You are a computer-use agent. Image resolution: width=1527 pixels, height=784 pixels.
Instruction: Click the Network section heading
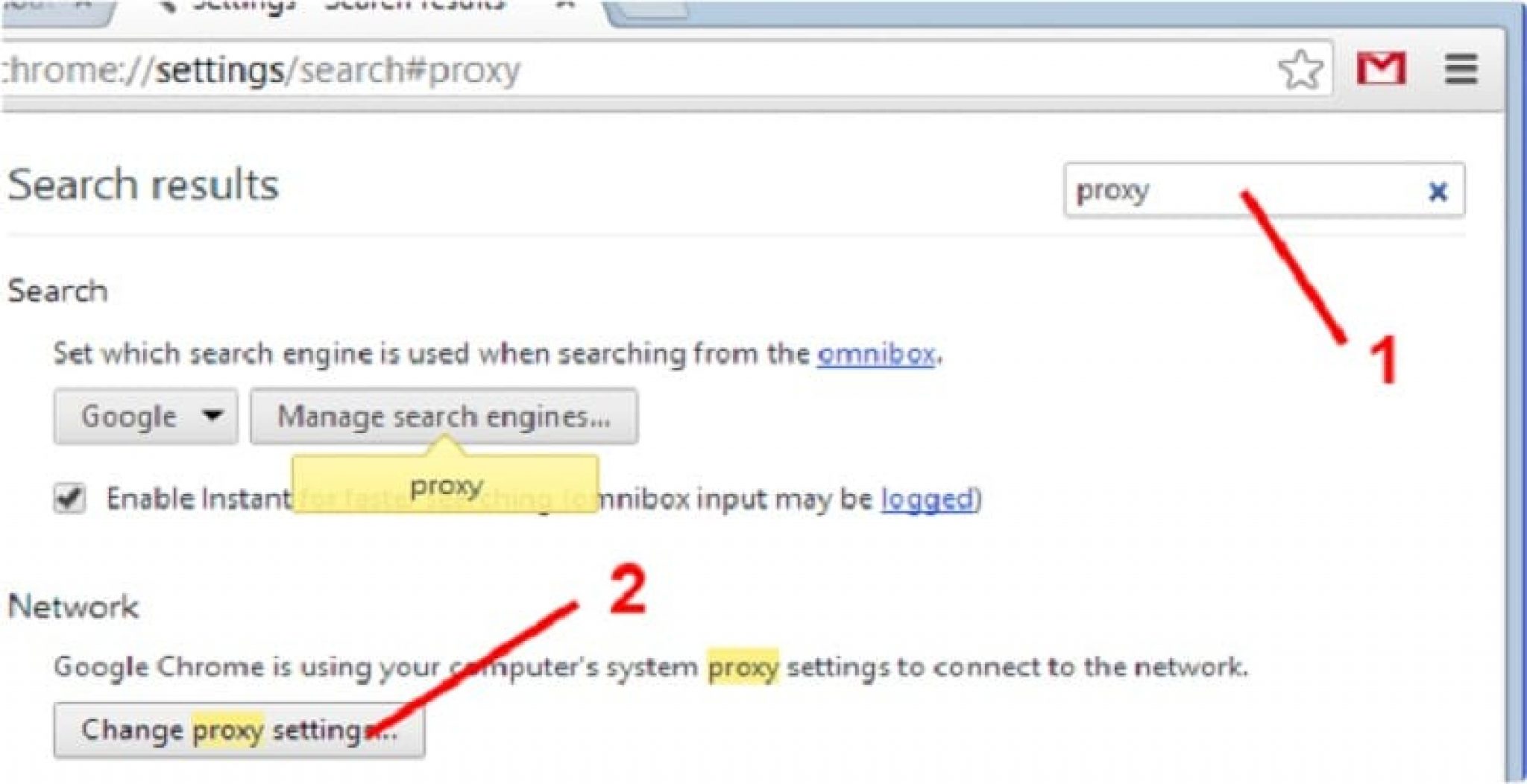[73, 607]
